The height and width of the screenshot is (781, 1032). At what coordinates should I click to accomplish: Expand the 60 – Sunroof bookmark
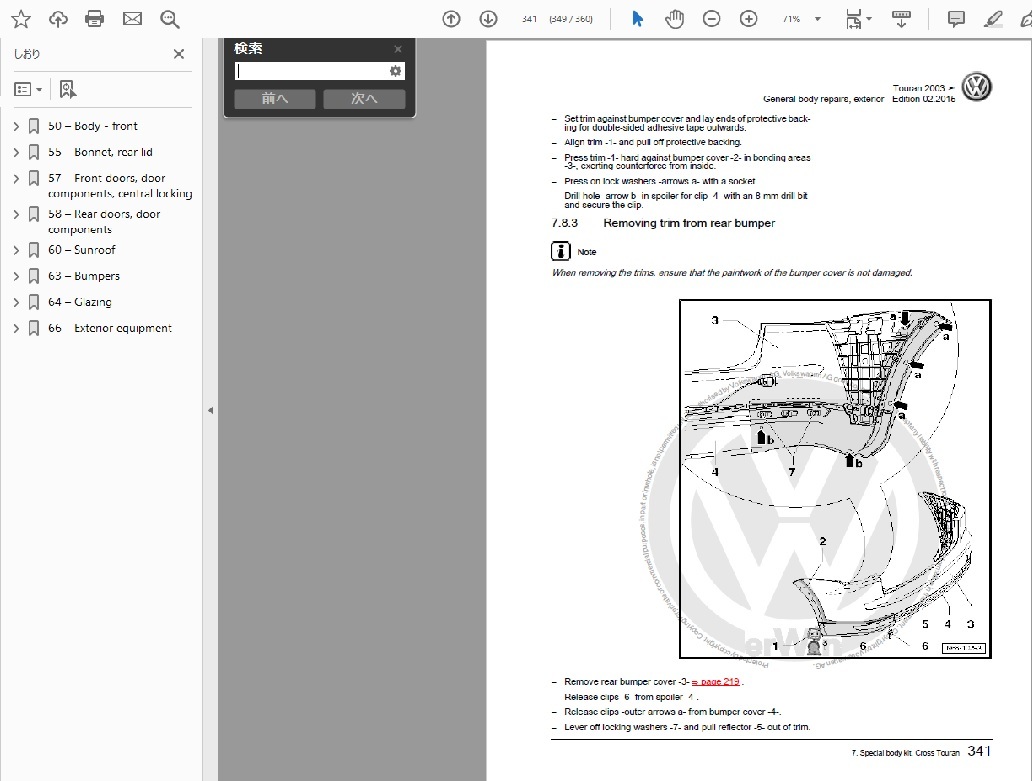coord(16,250)
